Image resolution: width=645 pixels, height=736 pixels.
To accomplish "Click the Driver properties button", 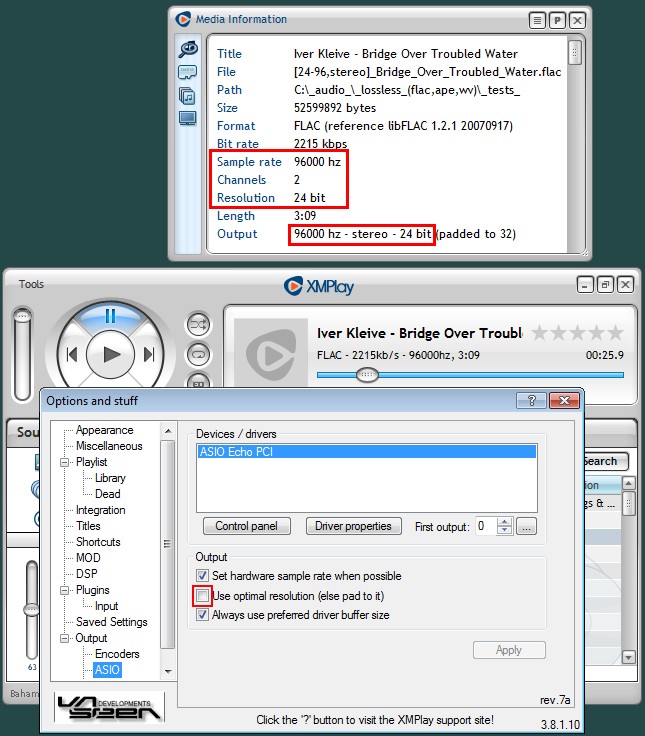I will (x=353, y=526).
